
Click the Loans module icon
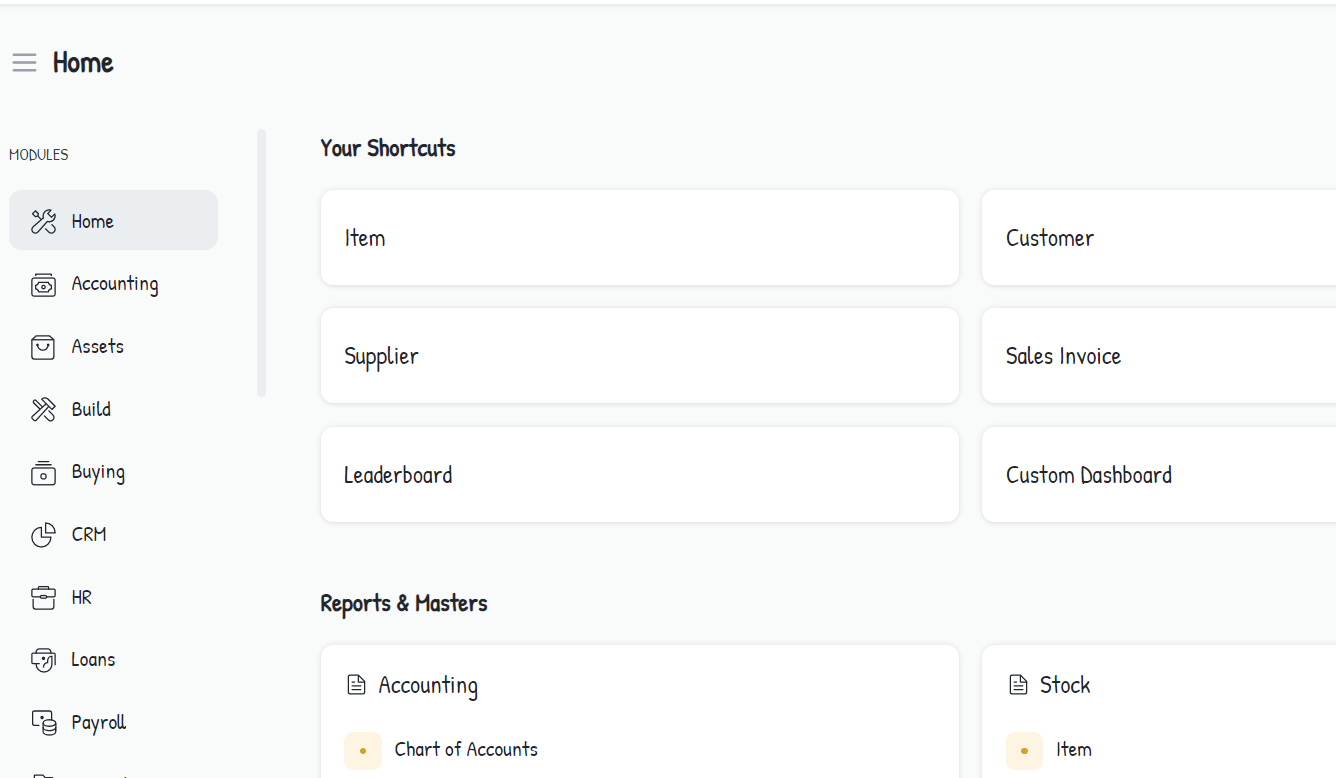[x=43, y=660]
